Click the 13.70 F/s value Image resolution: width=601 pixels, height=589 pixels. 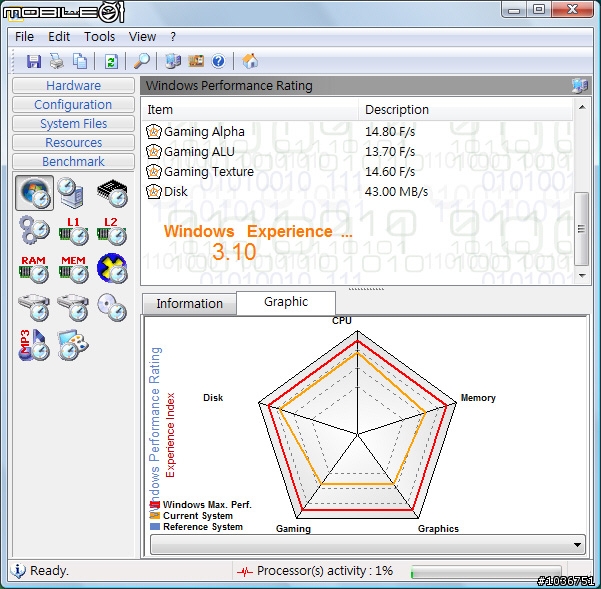point(390,152)
